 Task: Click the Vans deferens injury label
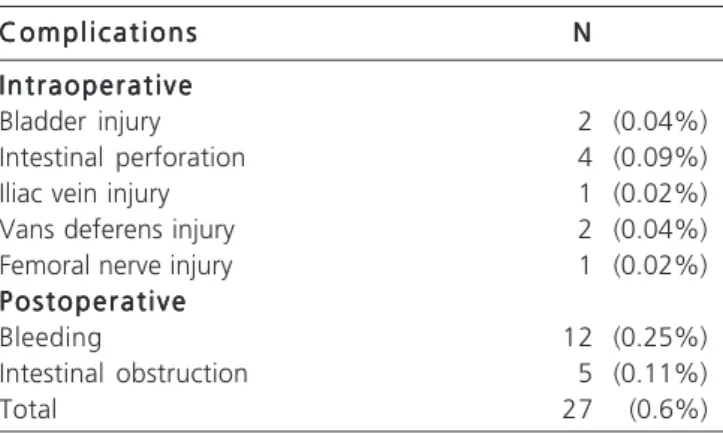click(x=117, y=230)
